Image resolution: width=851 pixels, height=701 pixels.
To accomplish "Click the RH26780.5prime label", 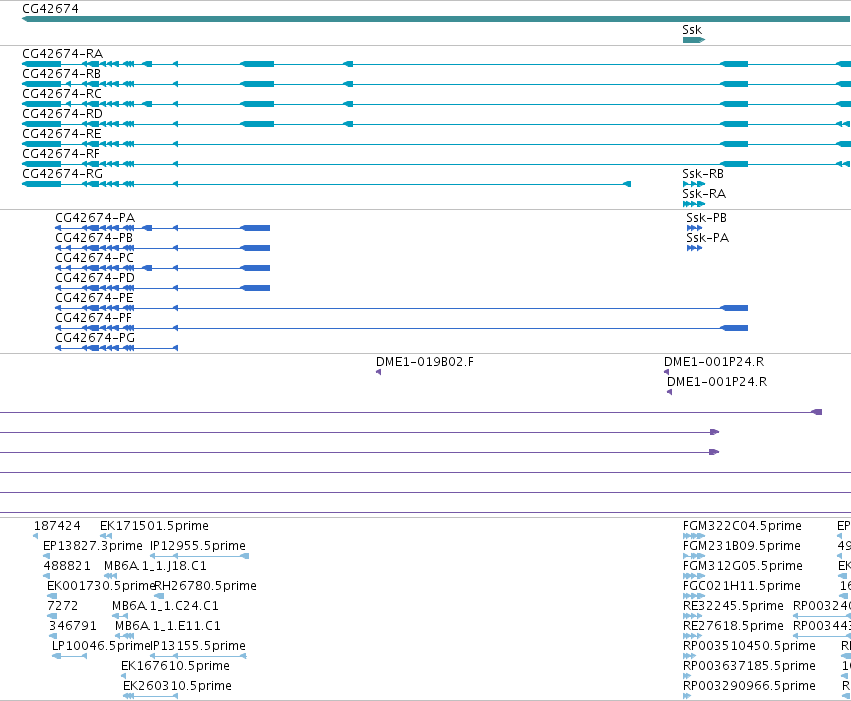I will coord(206,587).
